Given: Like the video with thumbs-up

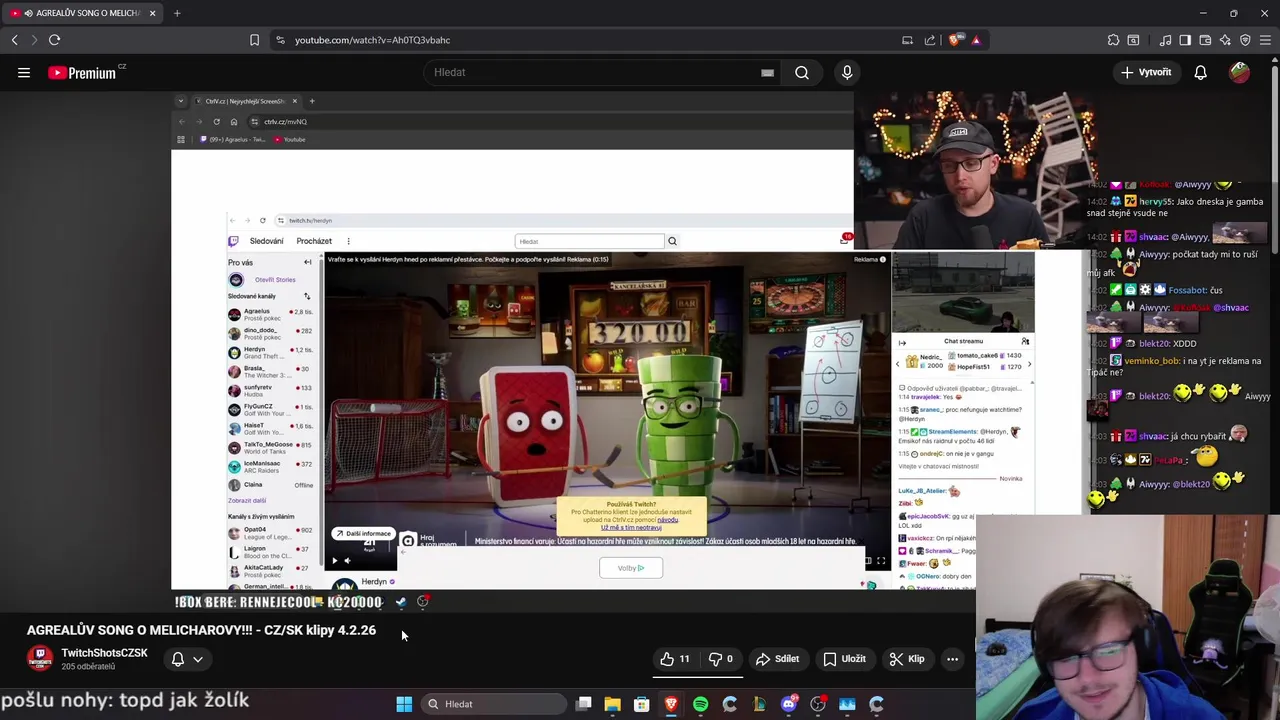Looking at the screenshot, I should point(675,659).
